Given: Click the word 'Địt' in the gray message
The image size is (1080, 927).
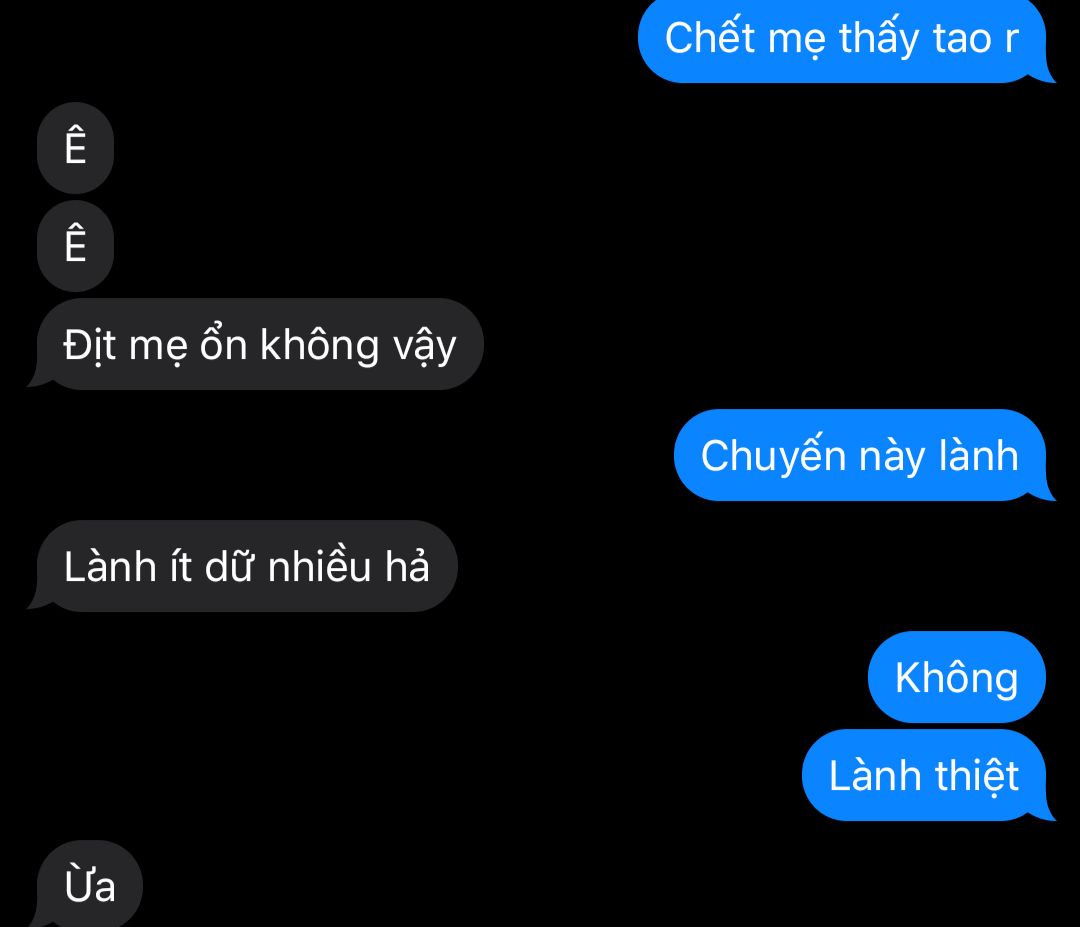Looking at the screenshot, I should [x=89, y=344].
